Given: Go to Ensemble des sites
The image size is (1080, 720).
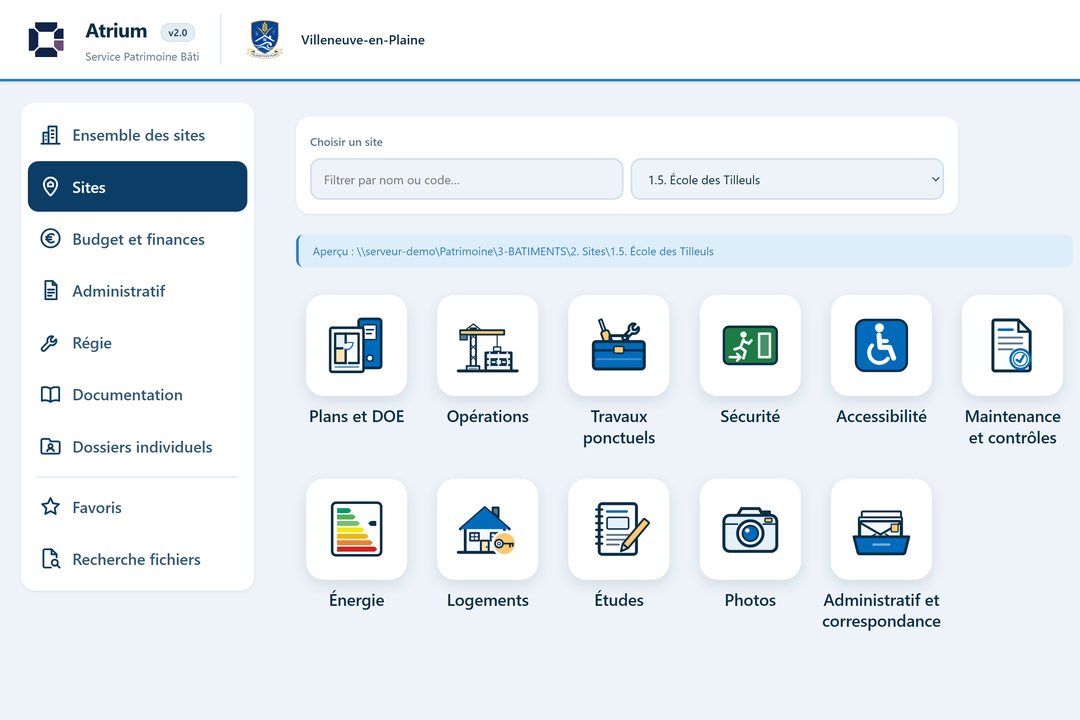Looking at the screenshot, I should 138,135.
